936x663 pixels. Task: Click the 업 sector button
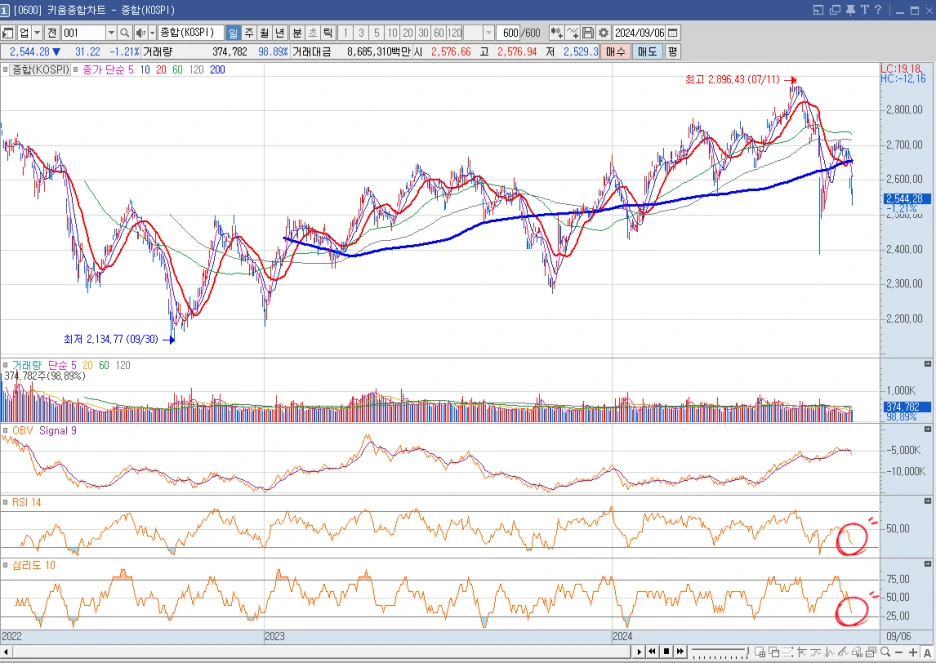(x=24, y=33)
